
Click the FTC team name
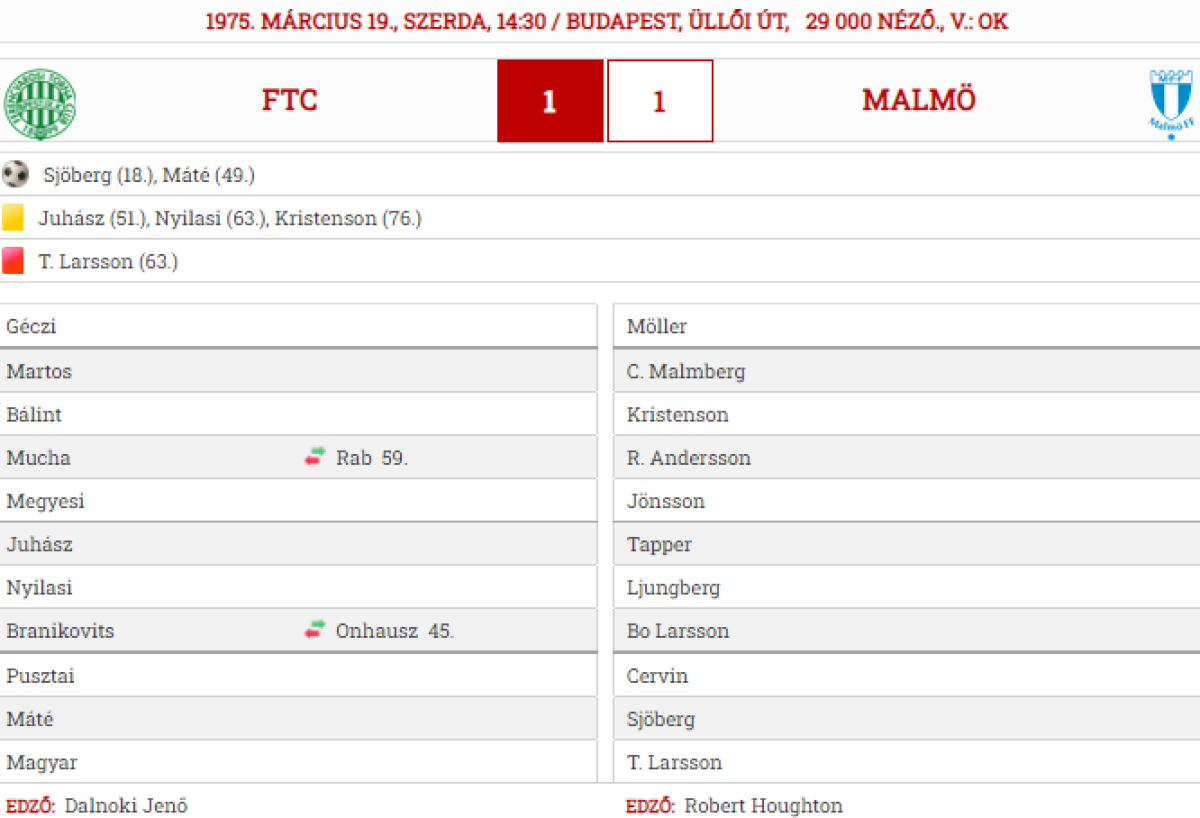click(x=289, y=101)
